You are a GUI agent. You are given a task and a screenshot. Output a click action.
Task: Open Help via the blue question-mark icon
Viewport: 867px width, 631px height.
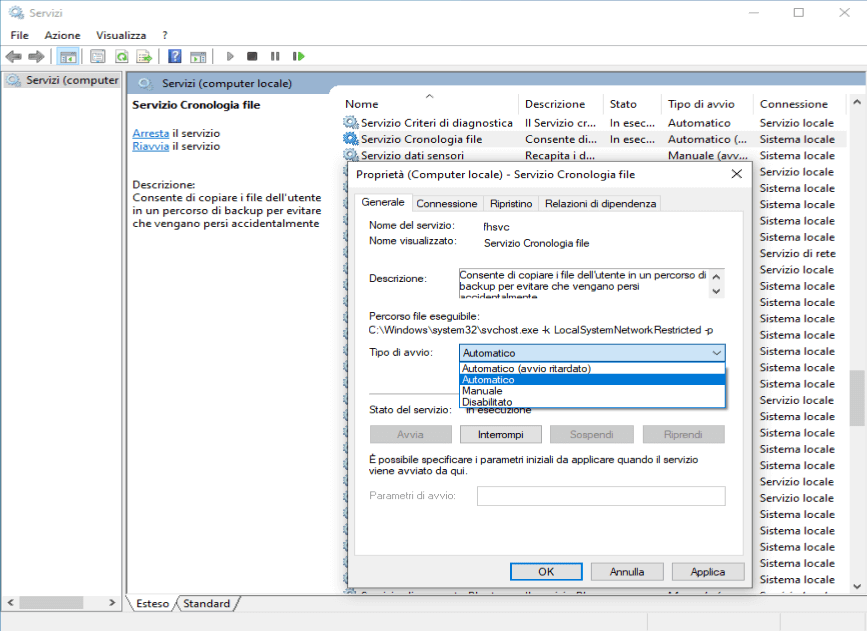coord(174,57)
